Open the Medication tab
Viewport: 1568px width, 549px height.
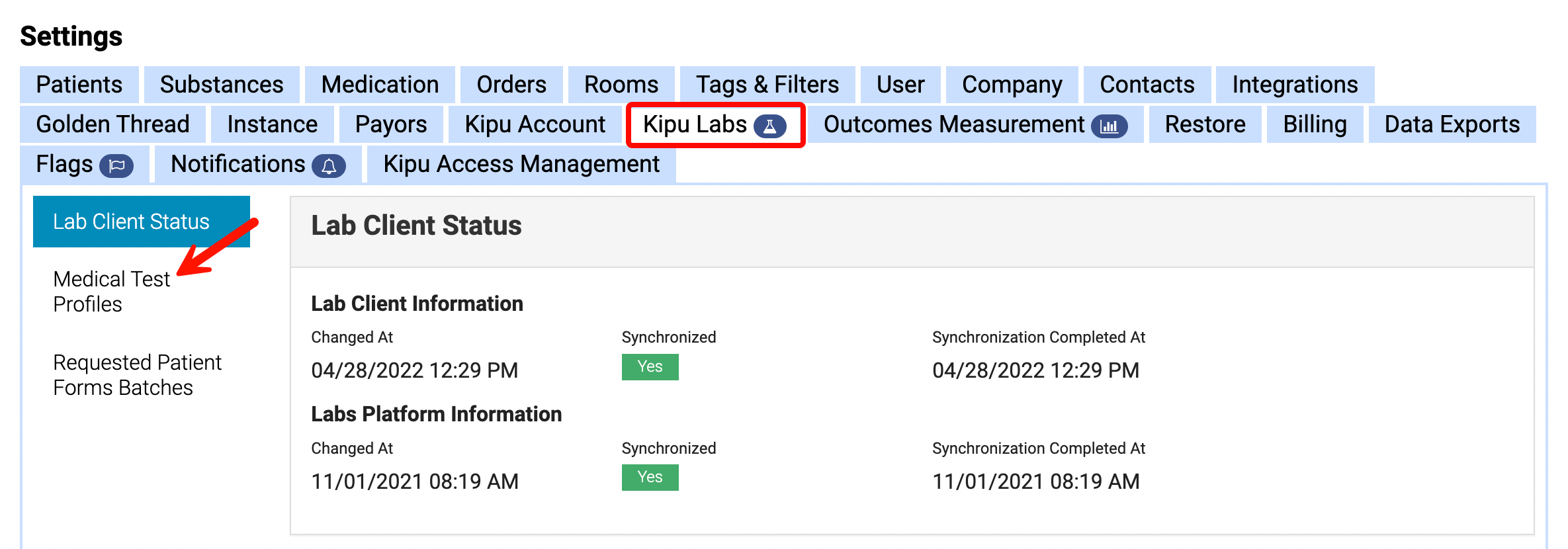[380, 85]
